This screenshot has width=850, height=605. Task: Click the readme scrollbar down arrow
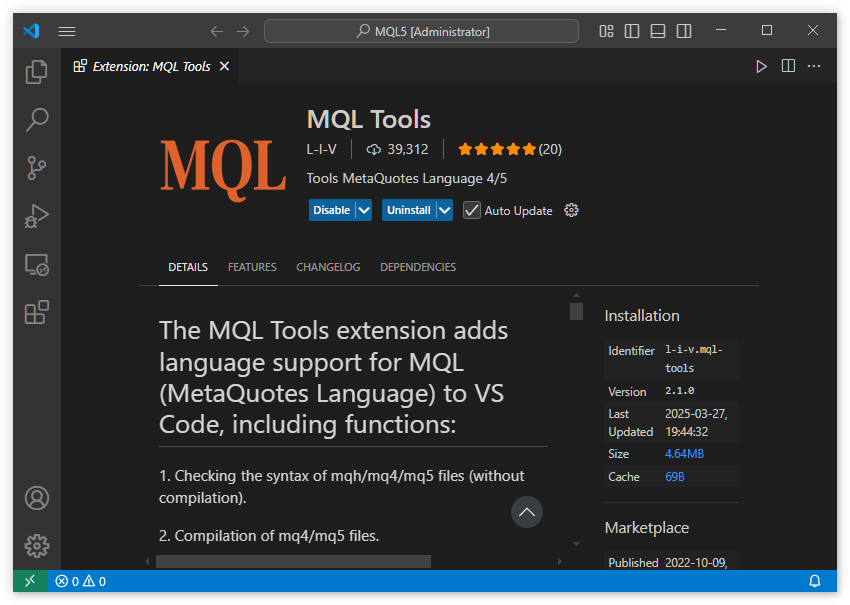576,544
